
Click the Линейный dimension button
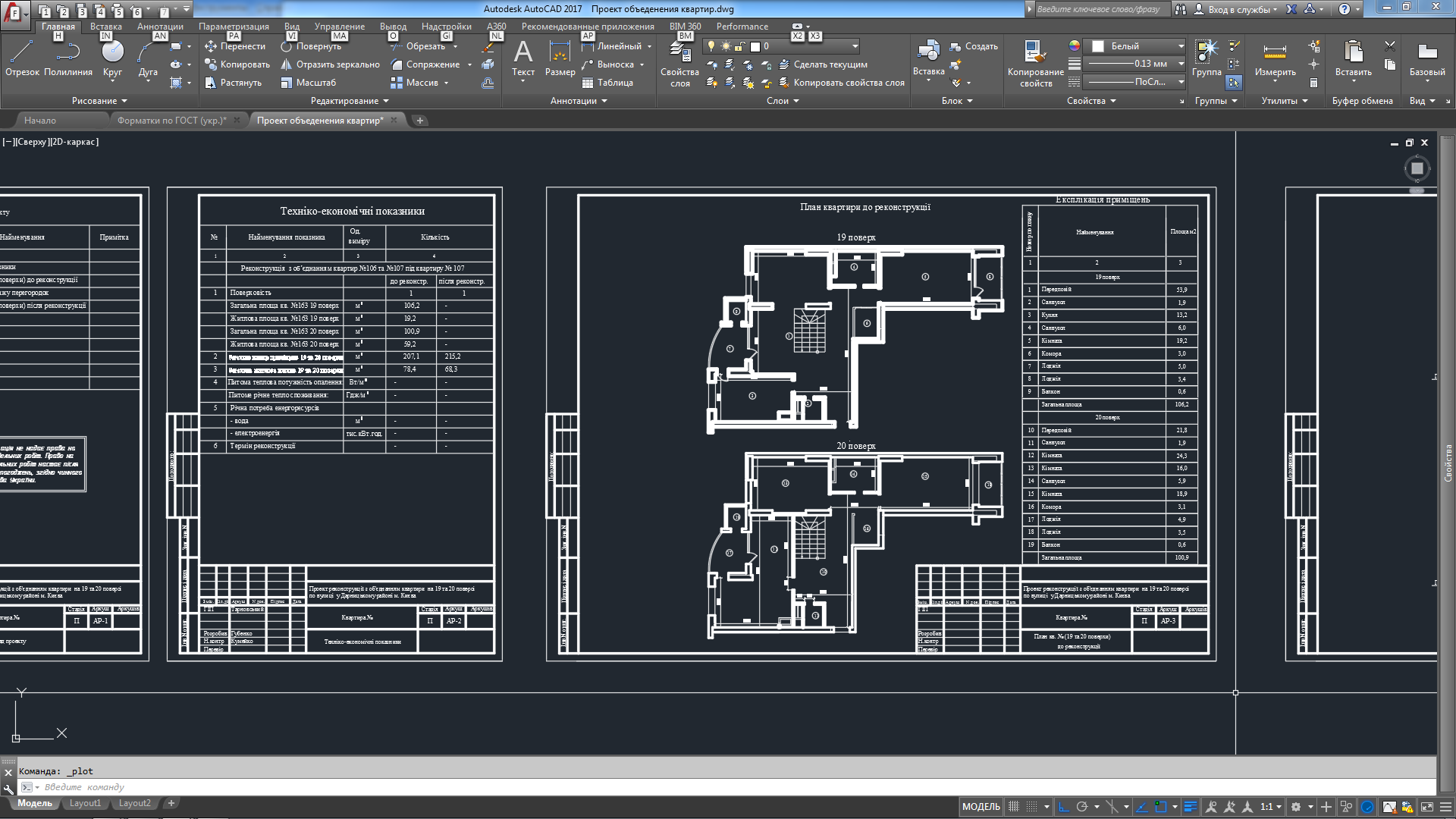tap(616, 46)
